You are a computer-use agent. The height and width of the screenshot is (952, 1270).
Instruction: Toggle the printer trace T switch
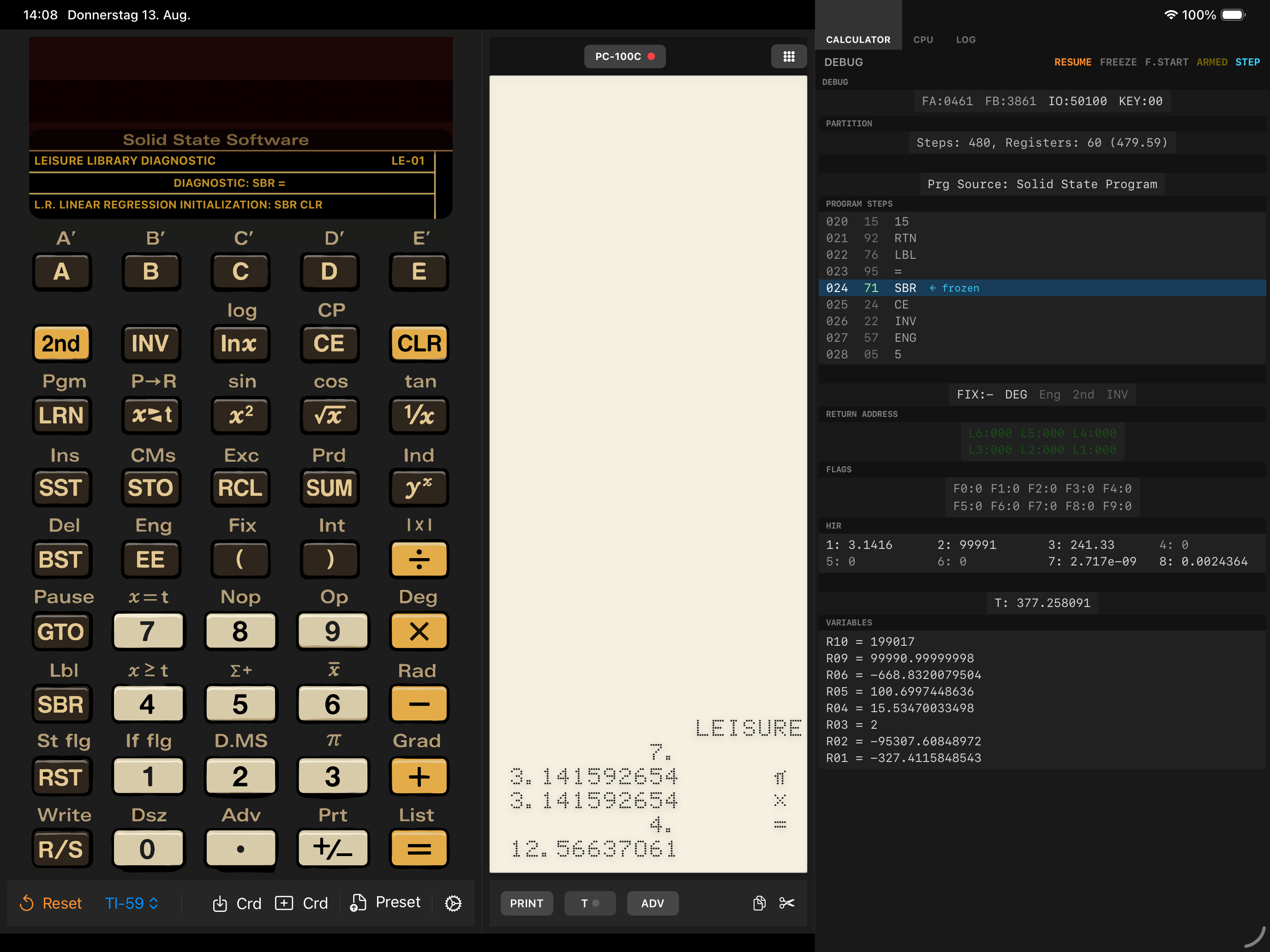(x=590, y=903)
